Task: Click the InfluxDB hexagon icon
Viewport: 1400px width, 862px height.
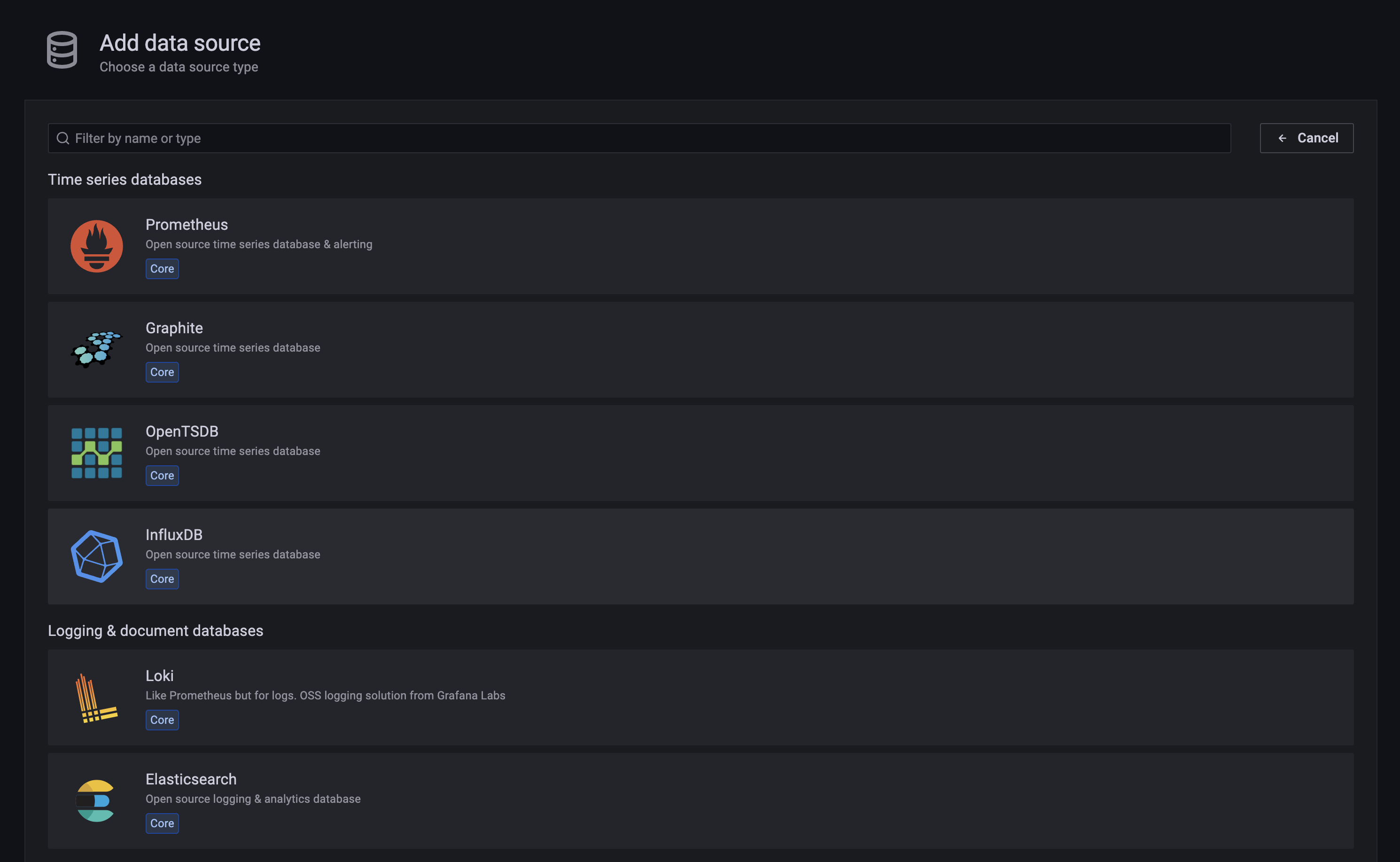Action: 96,556
